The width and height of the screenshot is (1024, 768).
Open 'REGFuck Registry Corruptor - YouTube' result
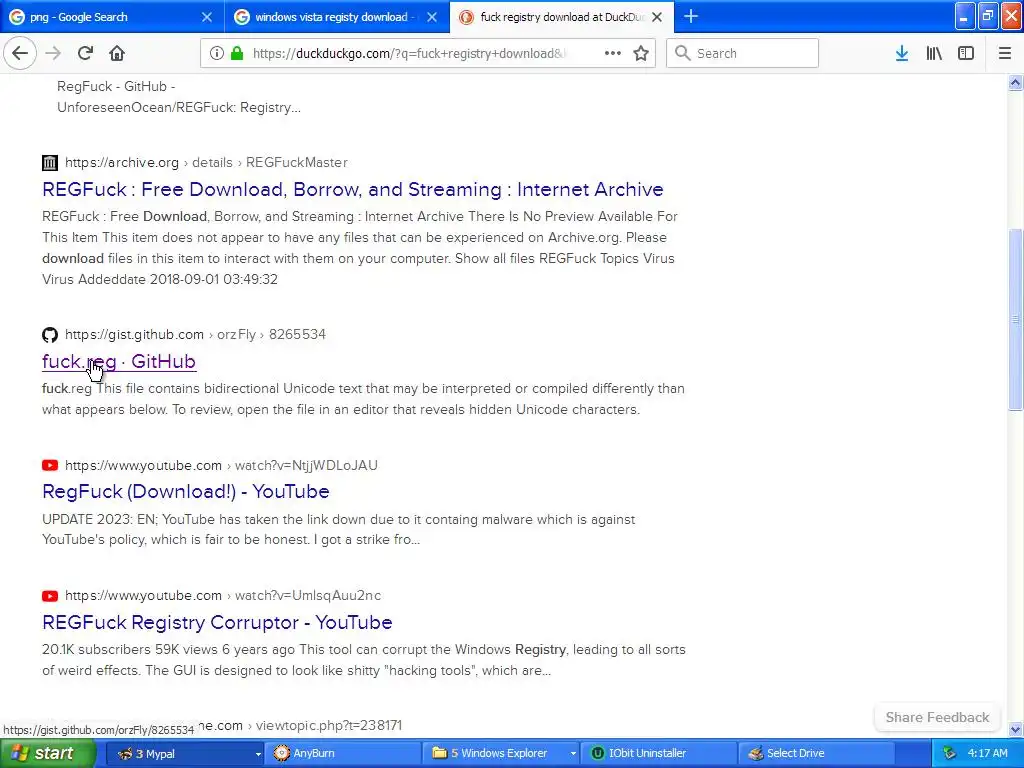pyautogui.click(x=217, y=622)
